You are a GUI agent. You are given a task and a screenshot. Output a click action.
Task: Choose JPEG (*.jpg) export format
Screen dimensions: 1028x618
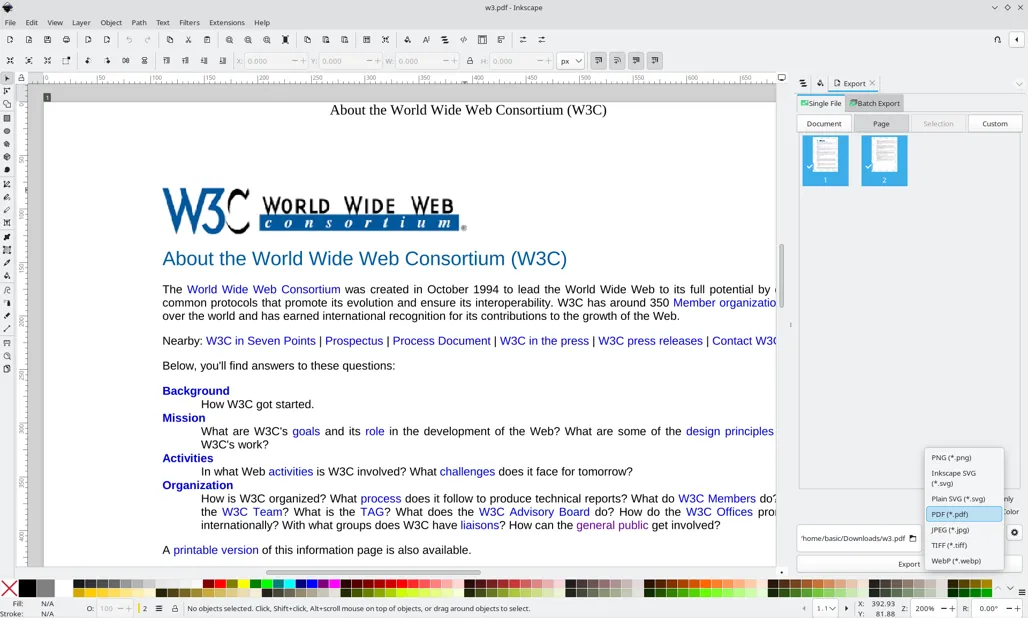[x=950, y=530]
